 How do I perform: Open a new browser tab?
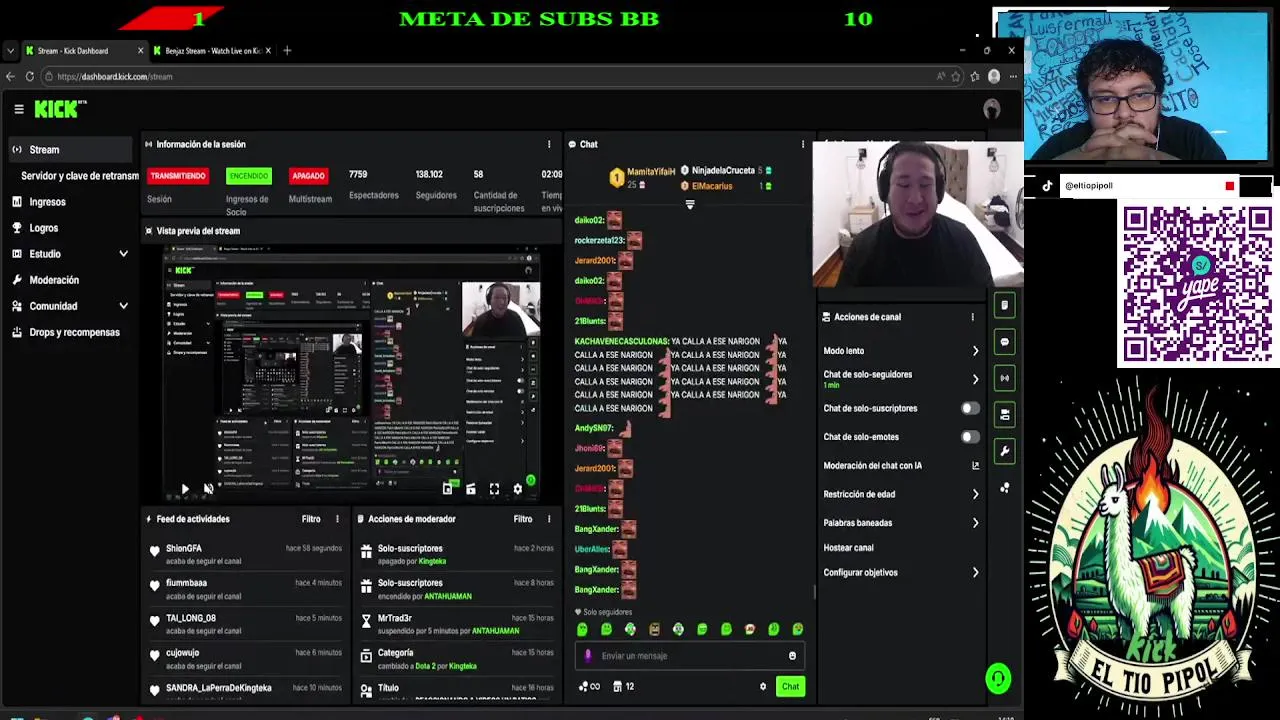pyautogui.click(x=287, y=51)
